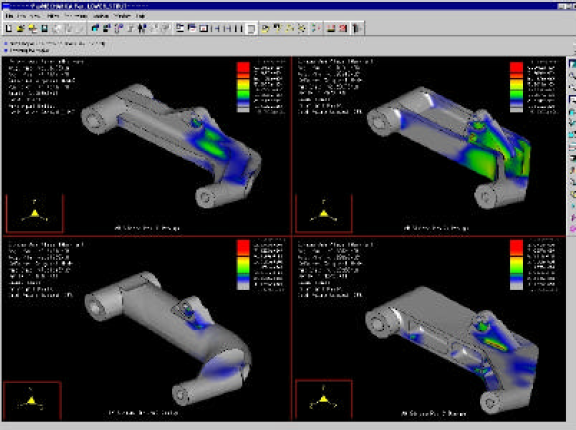This screenshot has width=576, height=430.
Task: Click the yellow-and-red bar icon near the toolbar end
Action: tap(331, 28)
